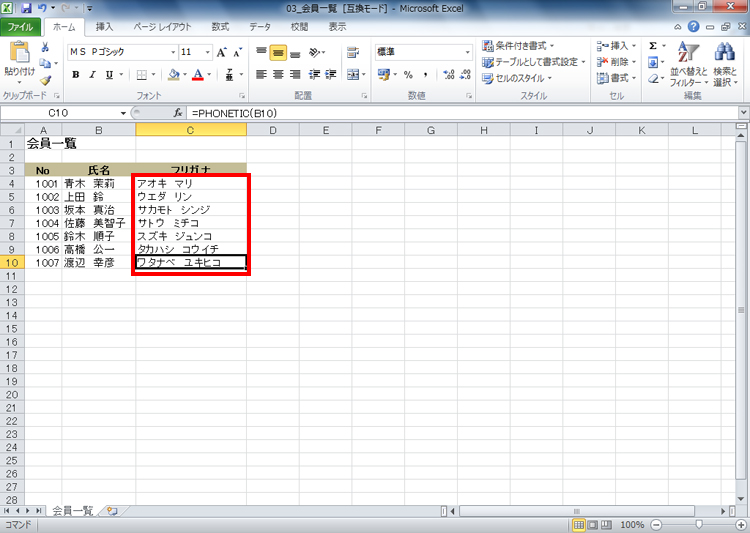
Task: Click the Copy icon
Action: pos(45,63)
